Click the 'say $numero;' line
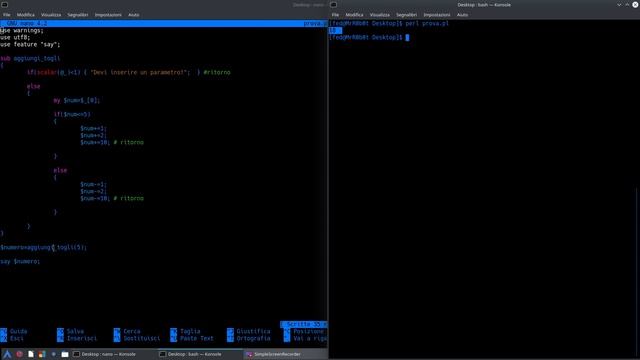 coord(20,261)
